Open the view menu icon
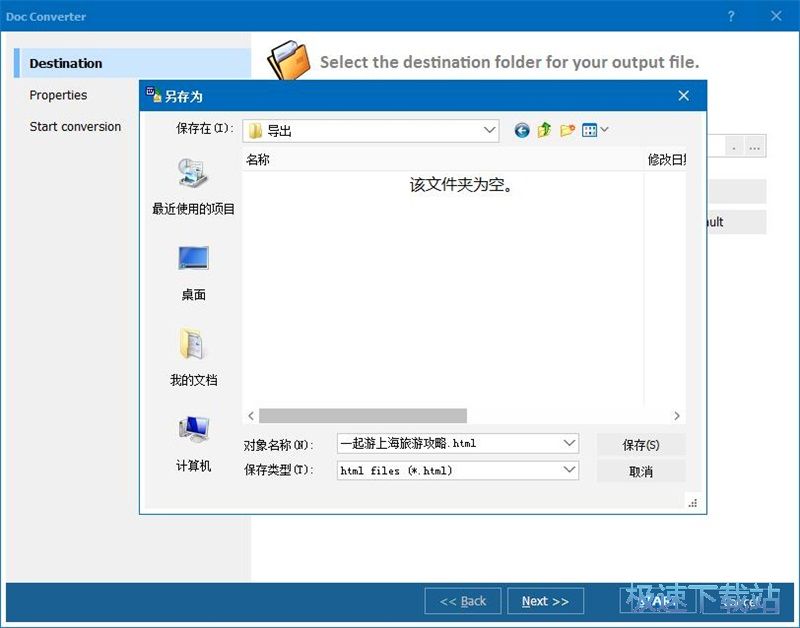The image size is (800, 628). 589,131
